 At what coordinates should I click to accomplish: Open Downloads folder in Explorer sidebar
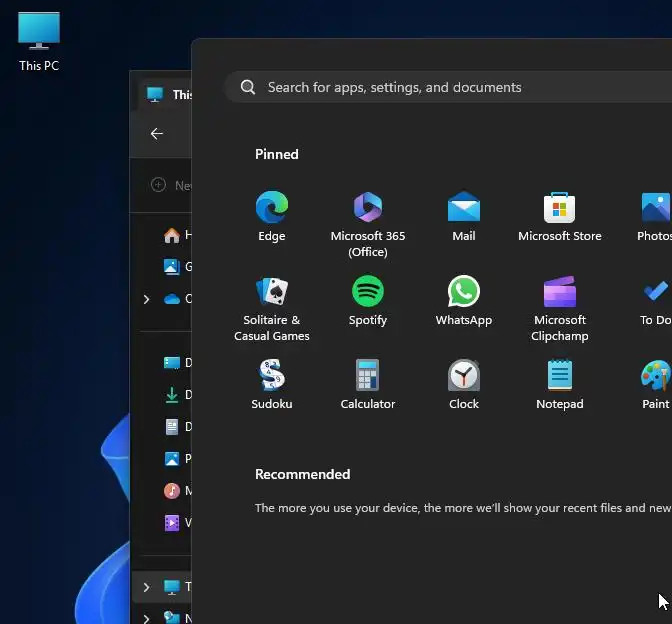coord(177,395)
